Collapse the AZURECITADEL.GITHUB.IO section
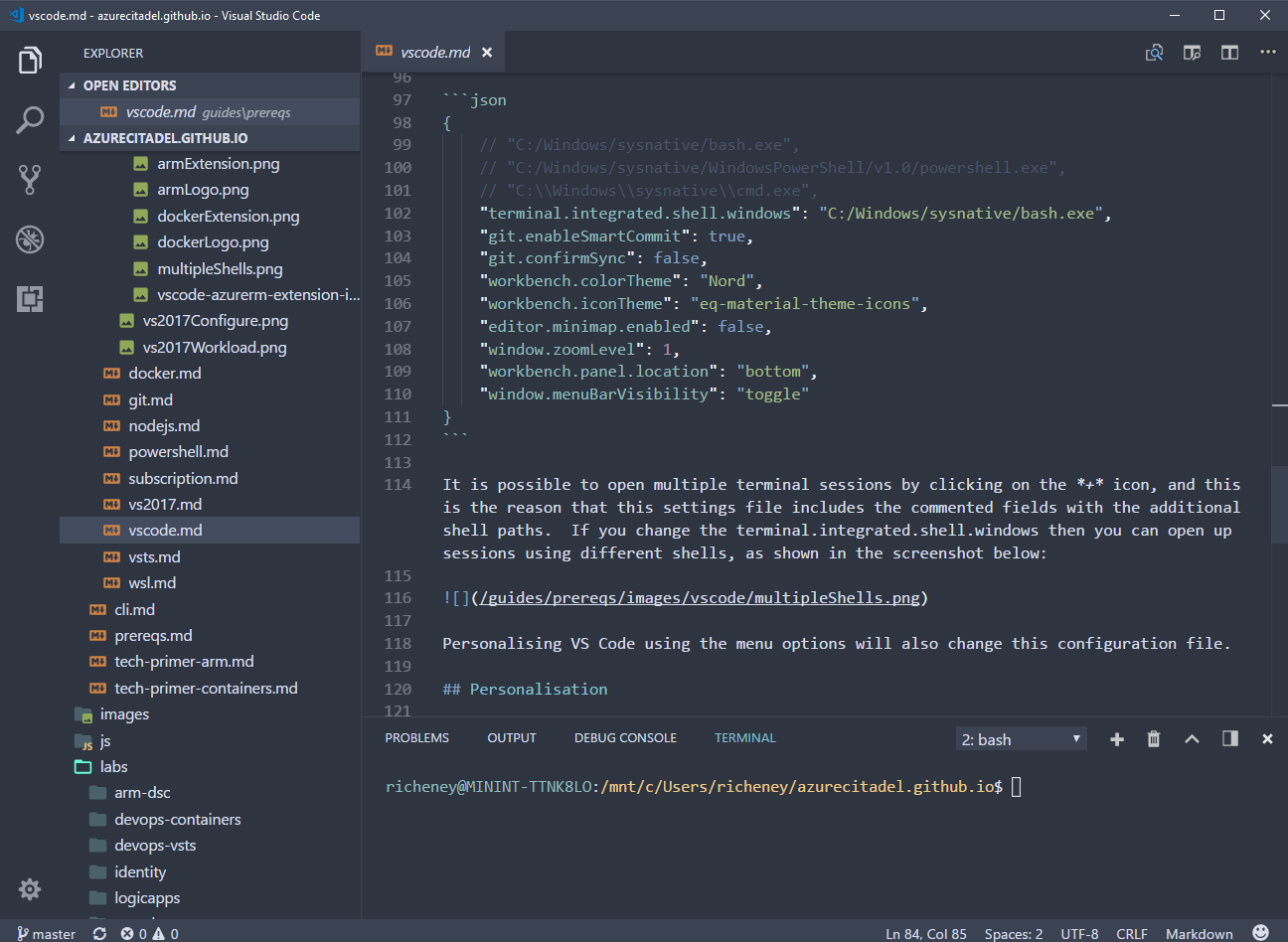 point(210,138)
